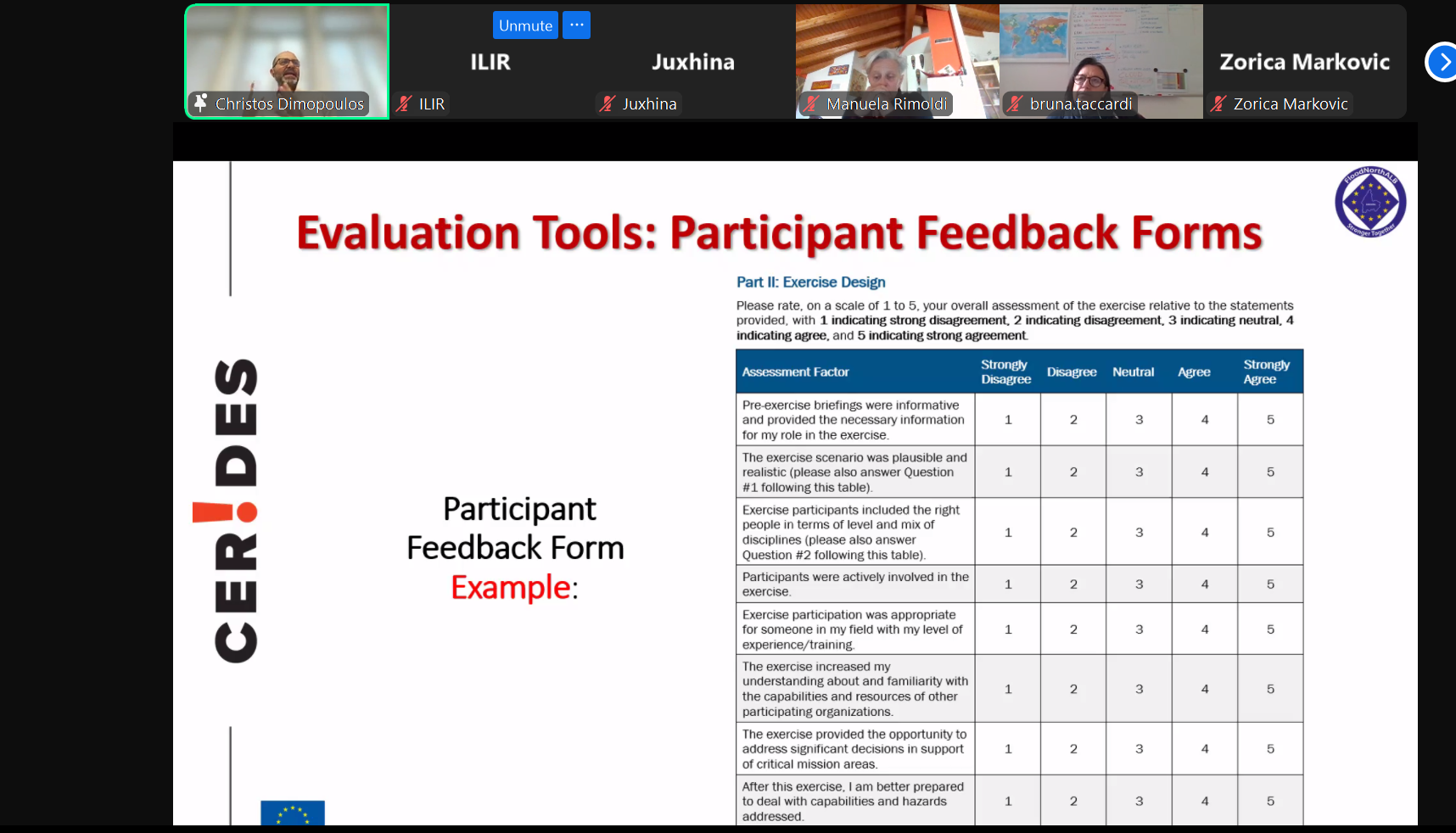Click ILIR's muted microphone icon
The height and width of the screenshot is (833, 1456).
coord(404,103)
